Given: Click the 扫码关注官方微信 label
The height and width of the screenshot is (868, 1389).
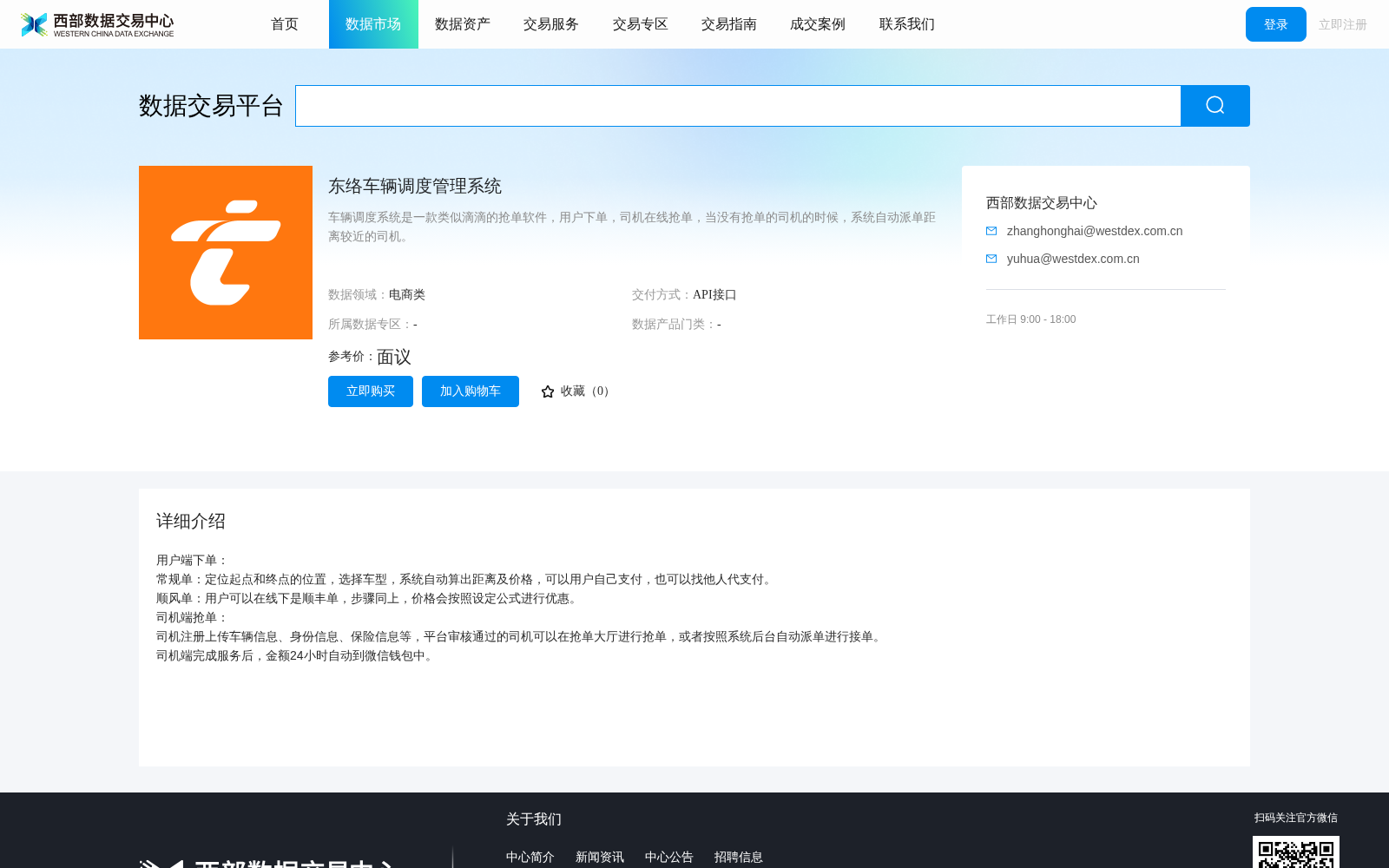Looking at the screenshot, I should pos(1296,818).
